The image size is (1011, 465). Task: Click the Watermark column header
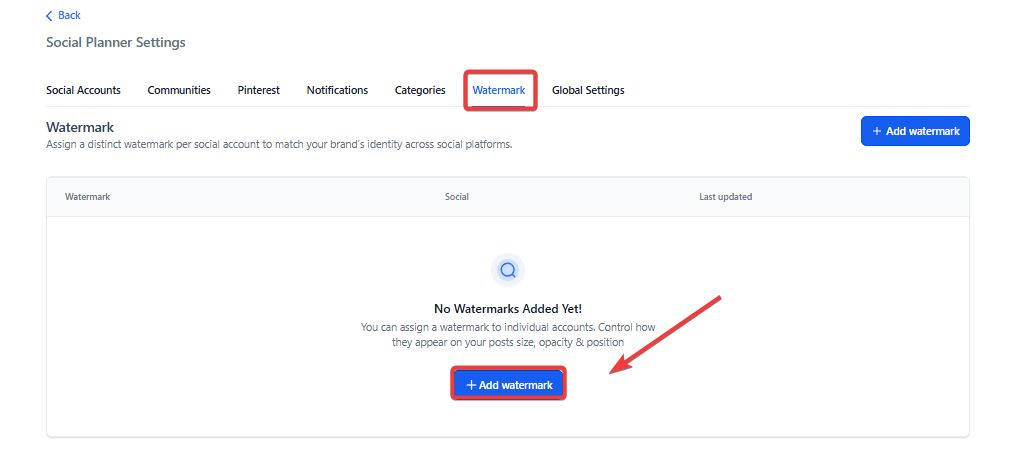[87, 197]
